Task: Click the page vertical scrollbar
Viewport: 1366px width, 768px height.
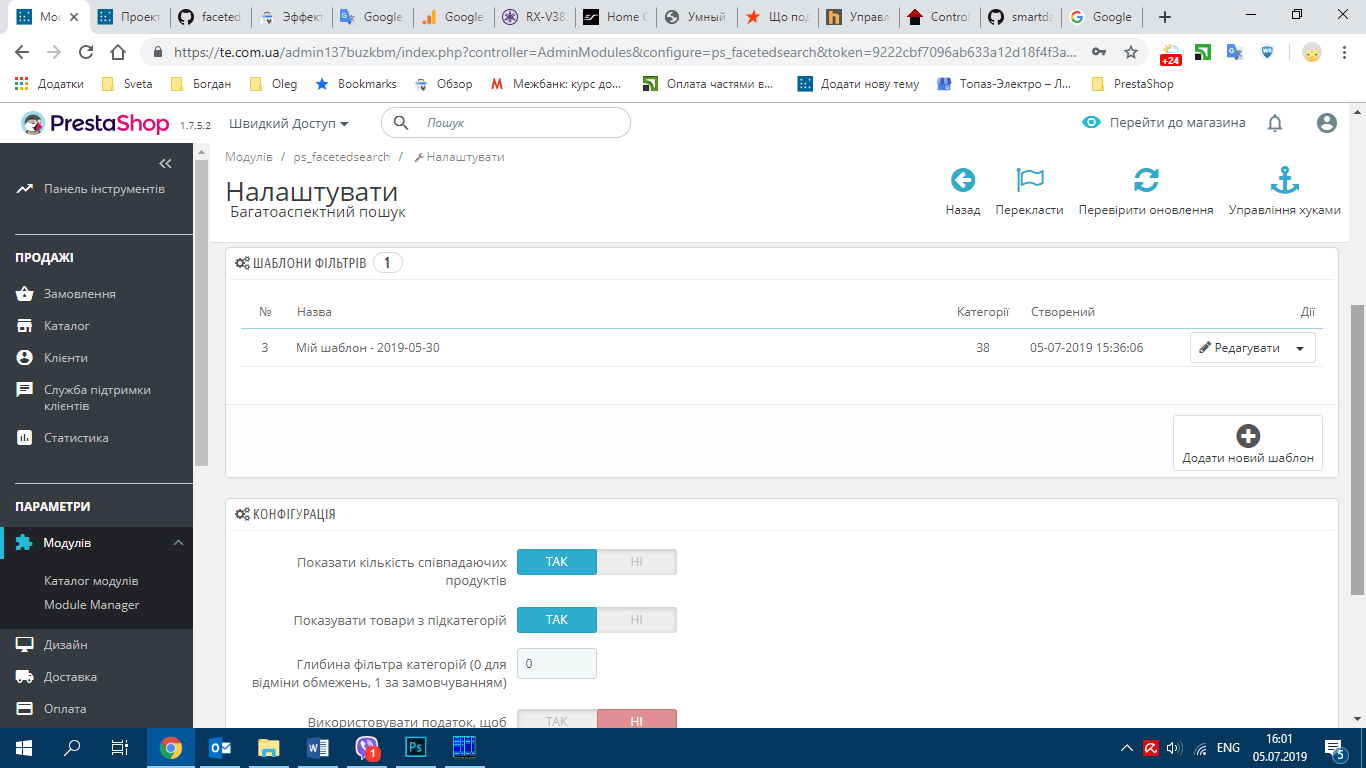Action: [1357, 450]
